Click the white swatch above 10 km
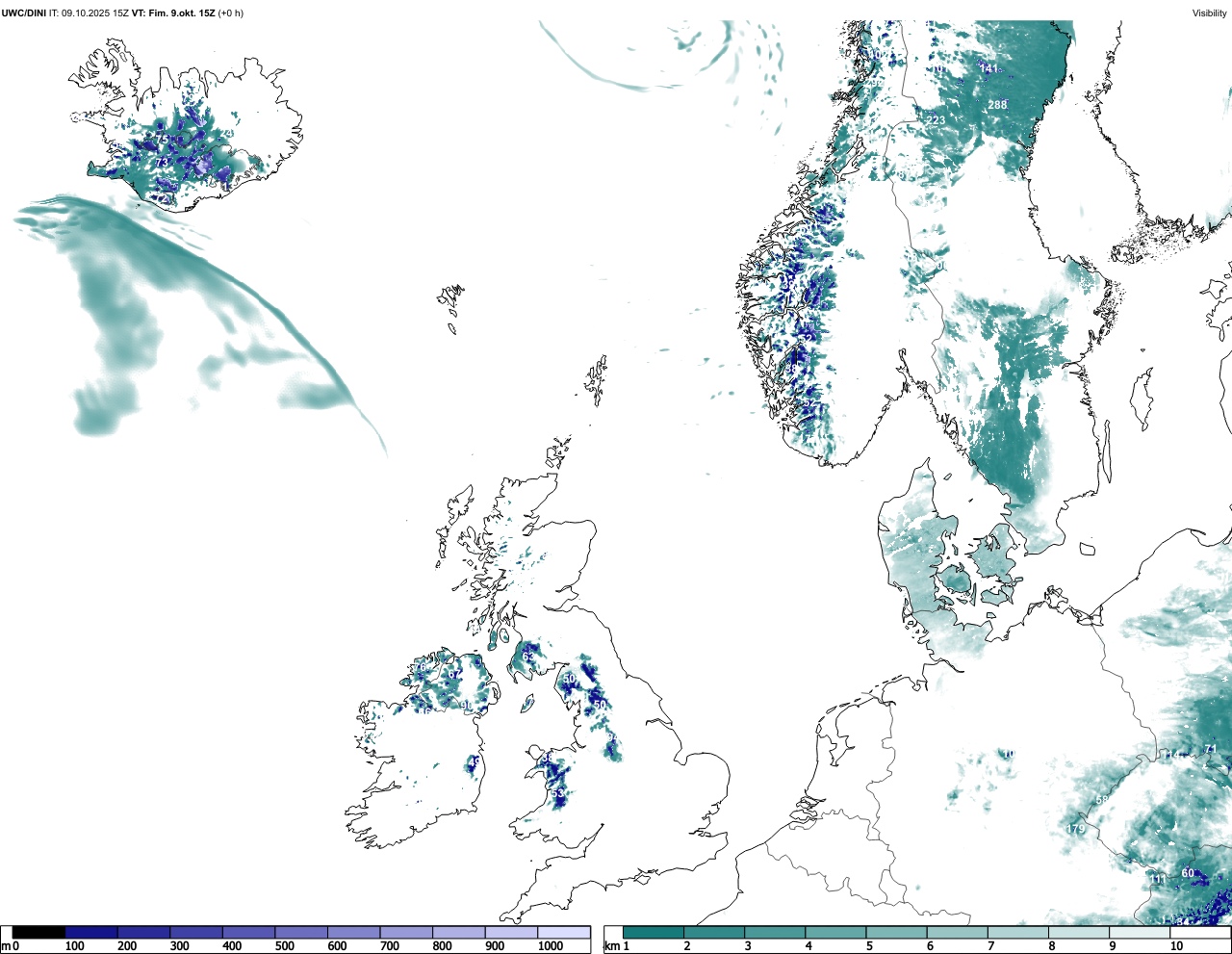 (1199, 932)
